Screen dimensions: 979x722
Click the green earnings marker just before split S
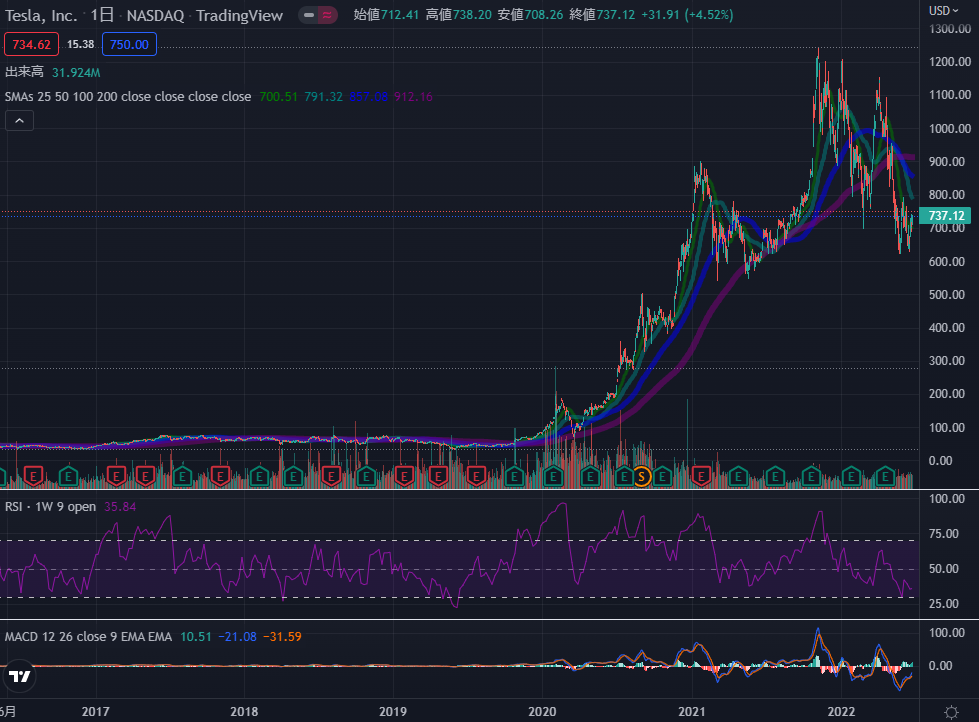623,477
